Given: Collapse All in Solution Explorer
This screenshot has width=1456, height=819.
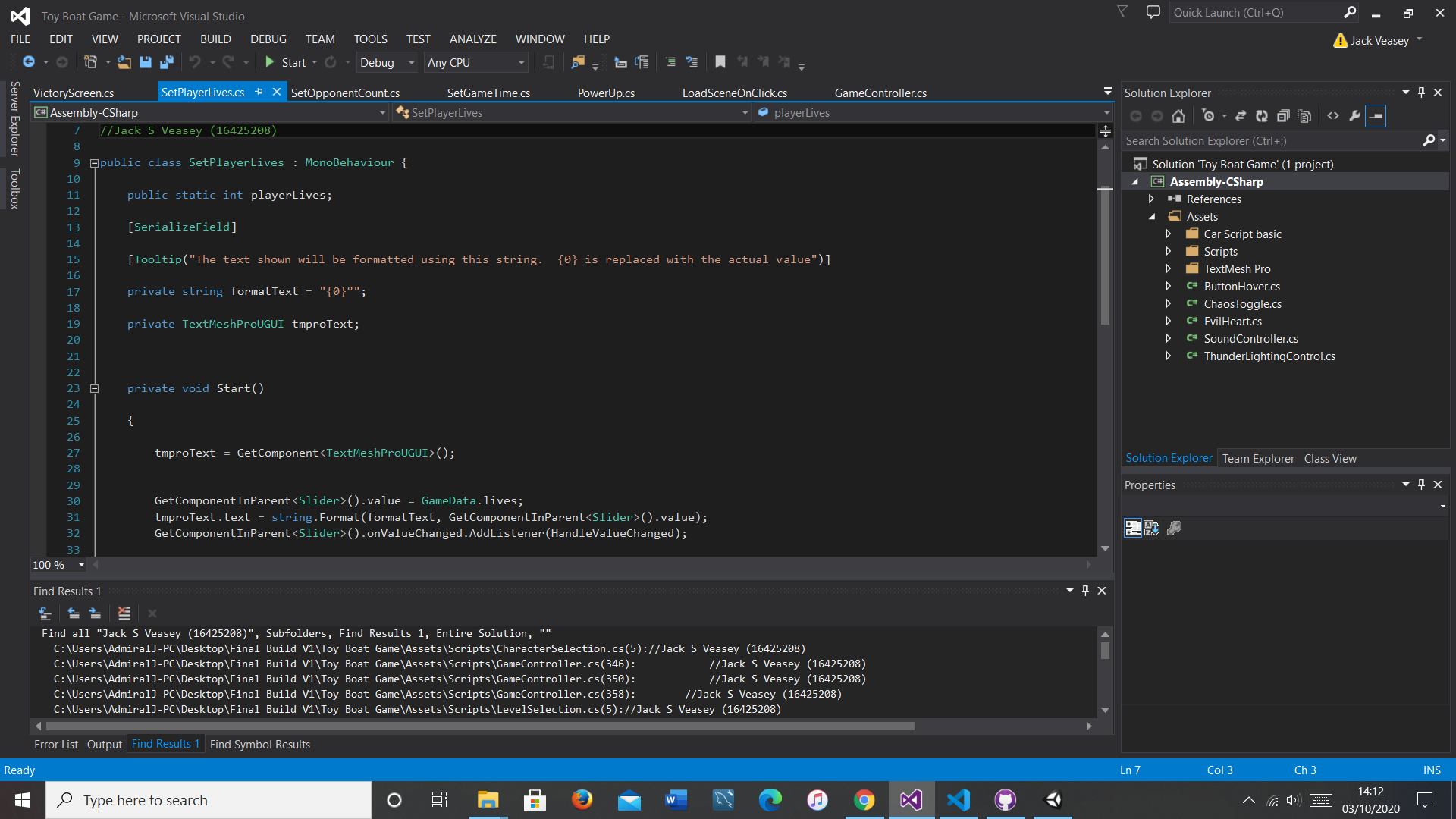Looking at the screenshot, I should pos(1283,116).
